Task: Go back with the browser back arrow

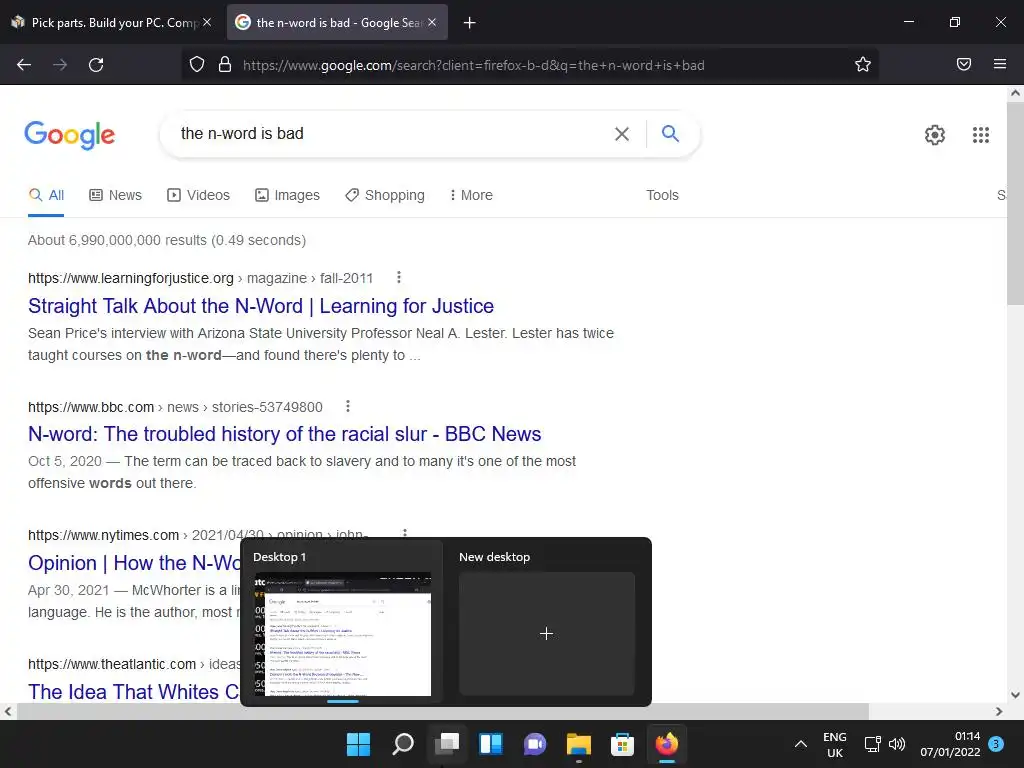Action: pos(24,65)
